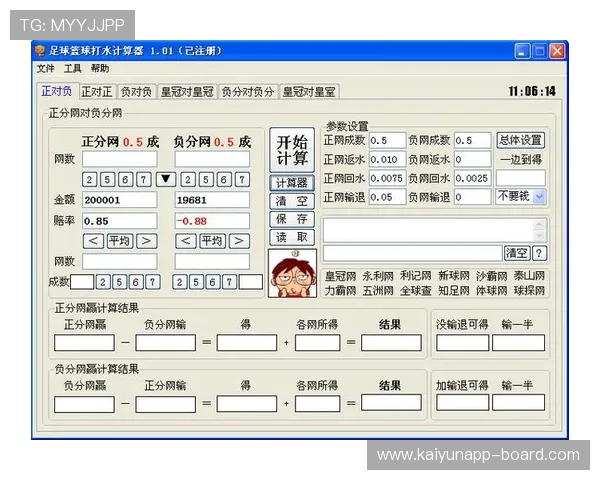Click the 读取 button
The image size is (600, 480).
tap(292, 237)
